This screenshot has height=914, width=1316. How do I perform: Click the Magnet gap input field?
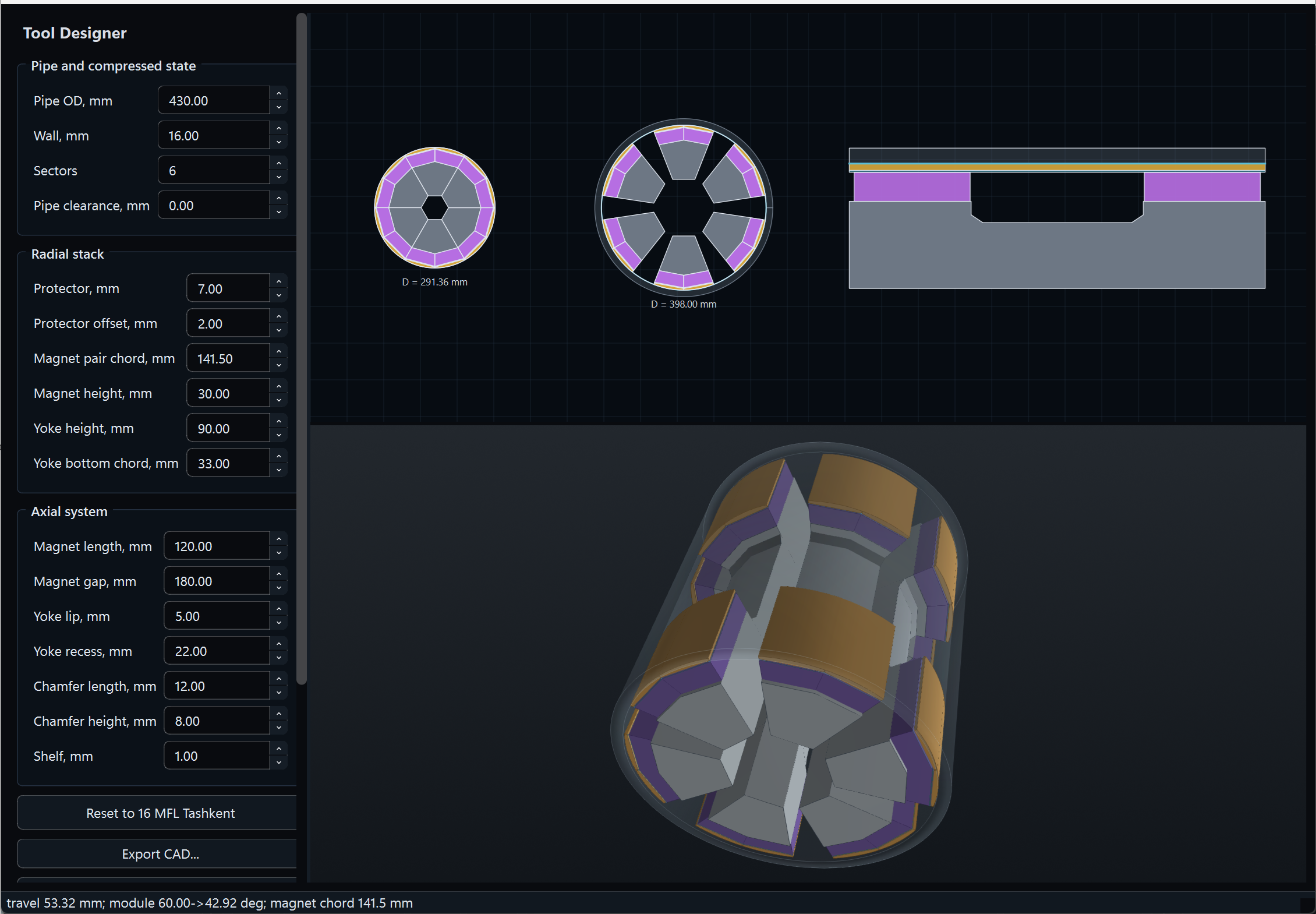tap(217, 581)
